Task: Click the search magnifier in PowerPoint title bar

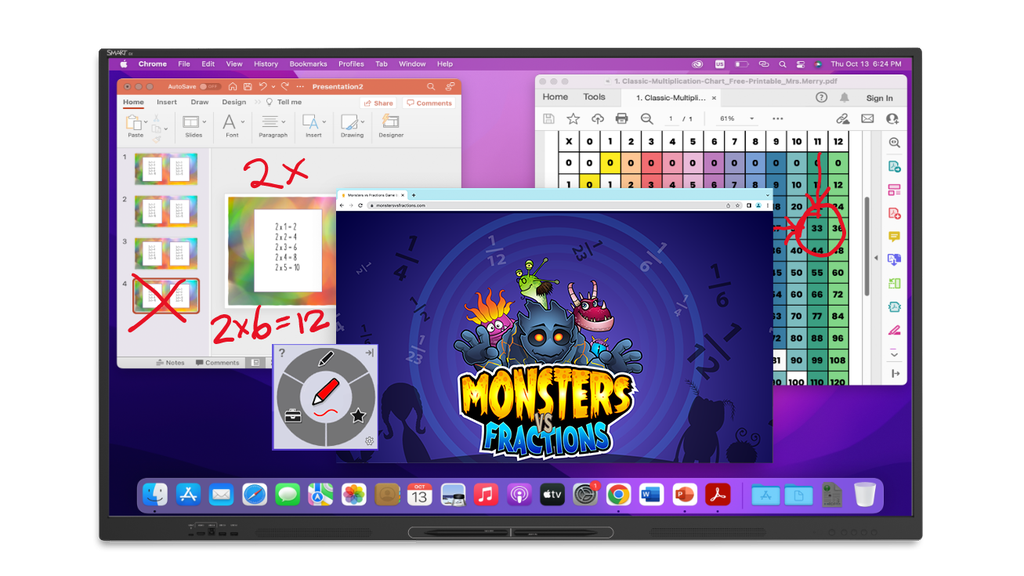Action: (x=430, y=86)
